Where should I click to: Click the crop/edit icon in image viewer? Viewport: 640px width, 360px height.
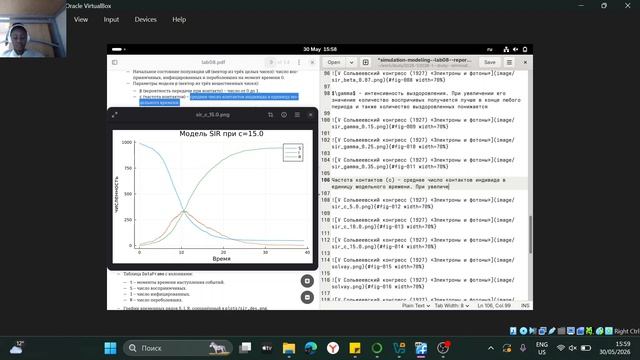point(271,115)
